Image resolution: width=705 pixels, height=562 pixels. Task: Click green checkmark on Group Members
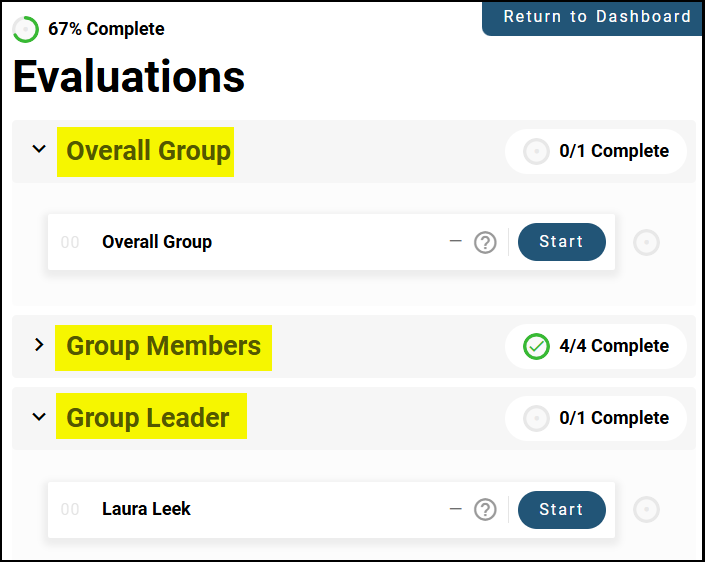click(537, 347)
